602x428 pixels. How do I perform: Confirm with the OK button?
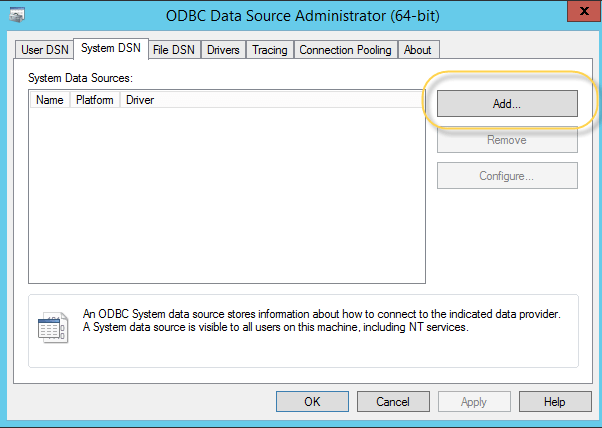312,401
